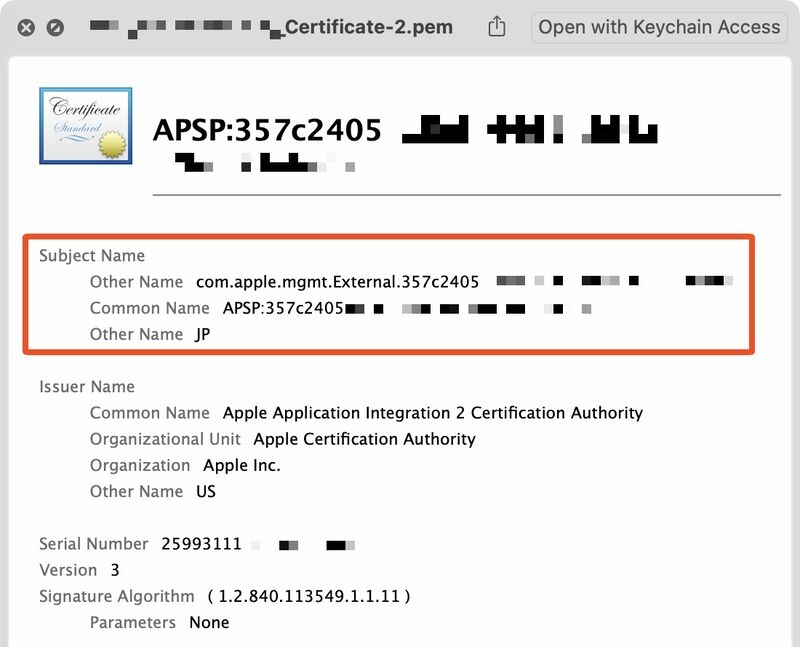Image resolution: width=800 pixels, height=647 pixels.
Task: Click the JP country value
Action: click(203, 334)
